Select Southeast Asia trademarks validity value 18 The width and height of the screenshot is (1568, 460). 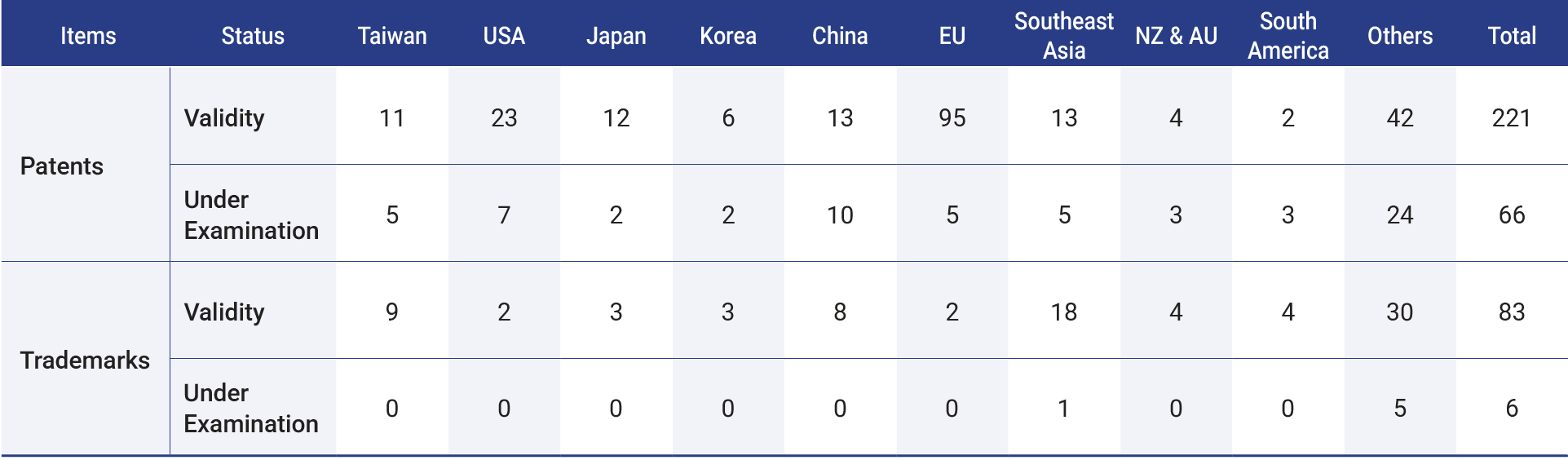(1063, 312)
